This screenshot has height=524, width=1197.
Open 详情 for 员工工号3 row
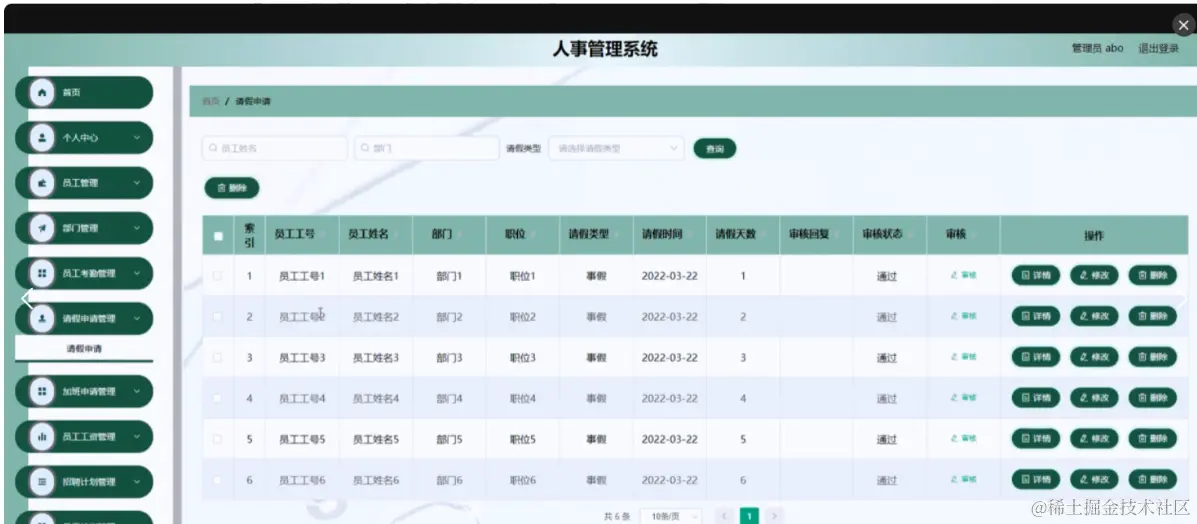tap(1036, 357)
